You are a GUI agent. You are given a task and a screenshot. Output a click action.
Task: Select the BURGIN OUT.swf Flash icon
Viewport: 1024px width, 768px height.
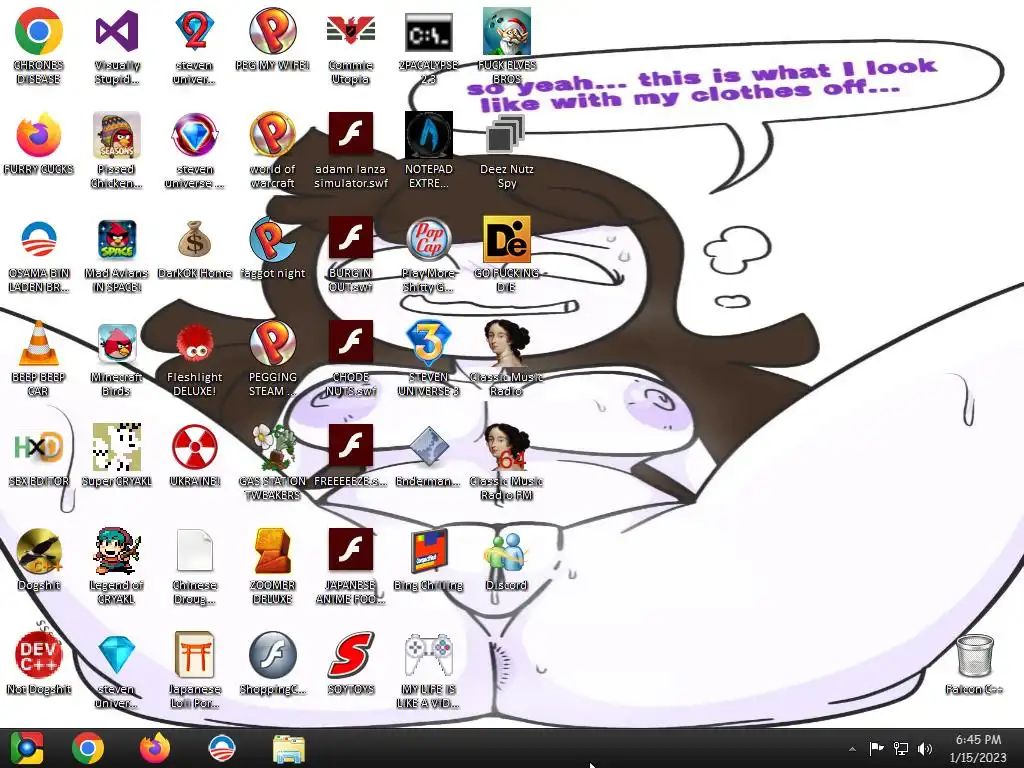(351, 239)
